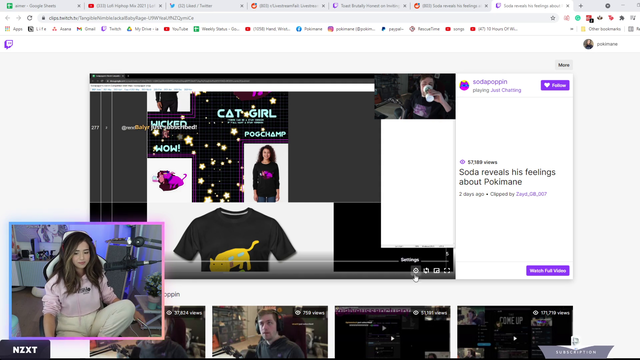Open the sodapoppin channel name link
This screenshot has width=640, height=360.
490,82
